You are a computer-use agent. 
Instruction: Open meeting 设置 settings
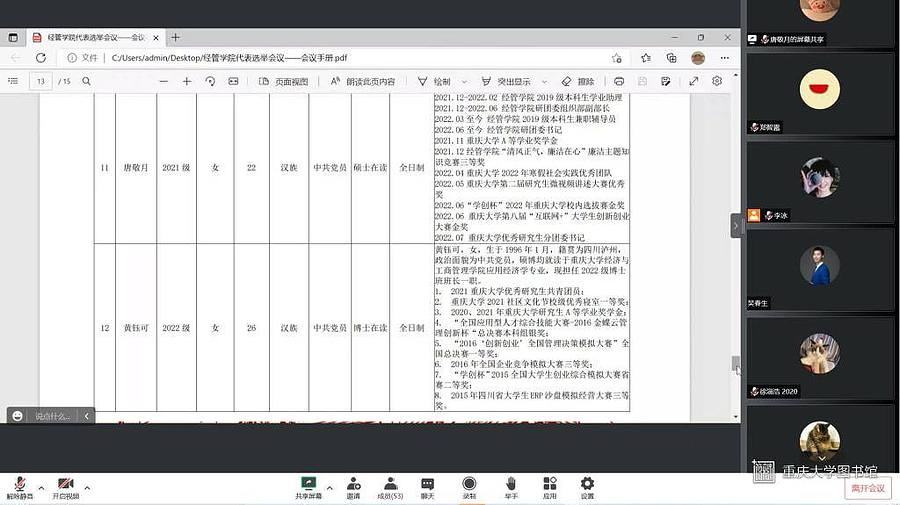587,488
